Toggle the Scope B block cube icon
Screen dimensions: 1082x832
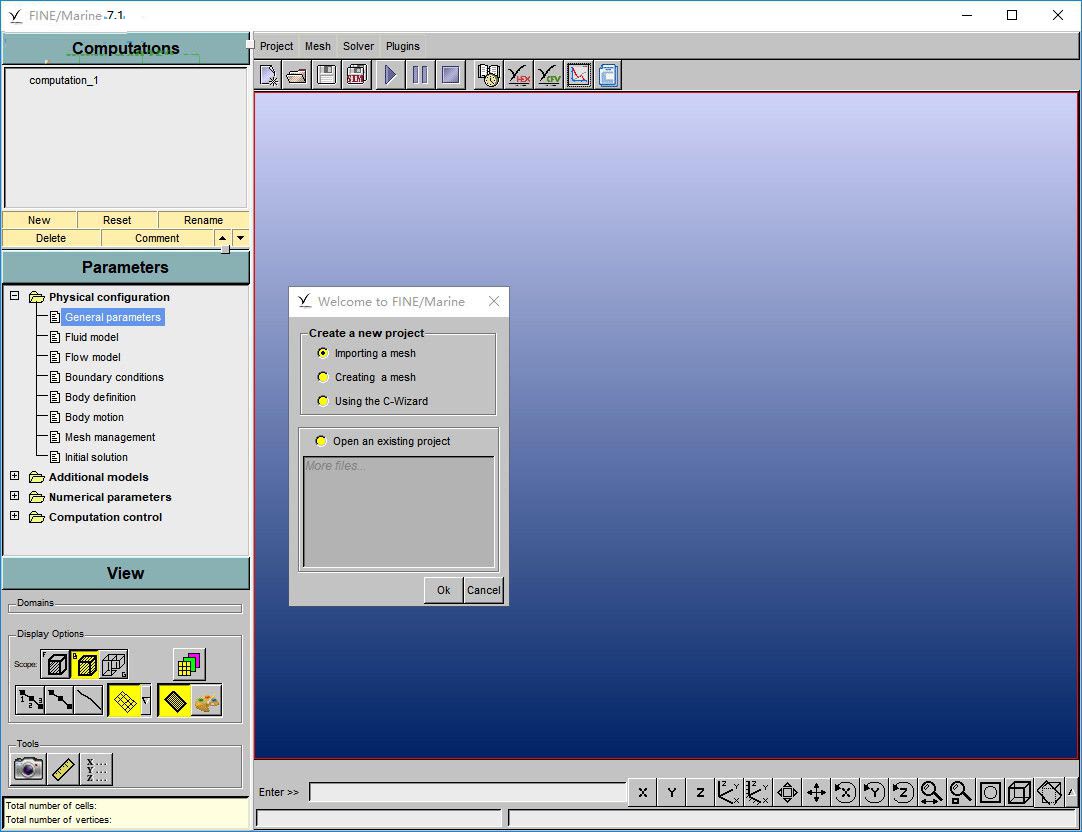pyautogui.click(x=85, y=664)
